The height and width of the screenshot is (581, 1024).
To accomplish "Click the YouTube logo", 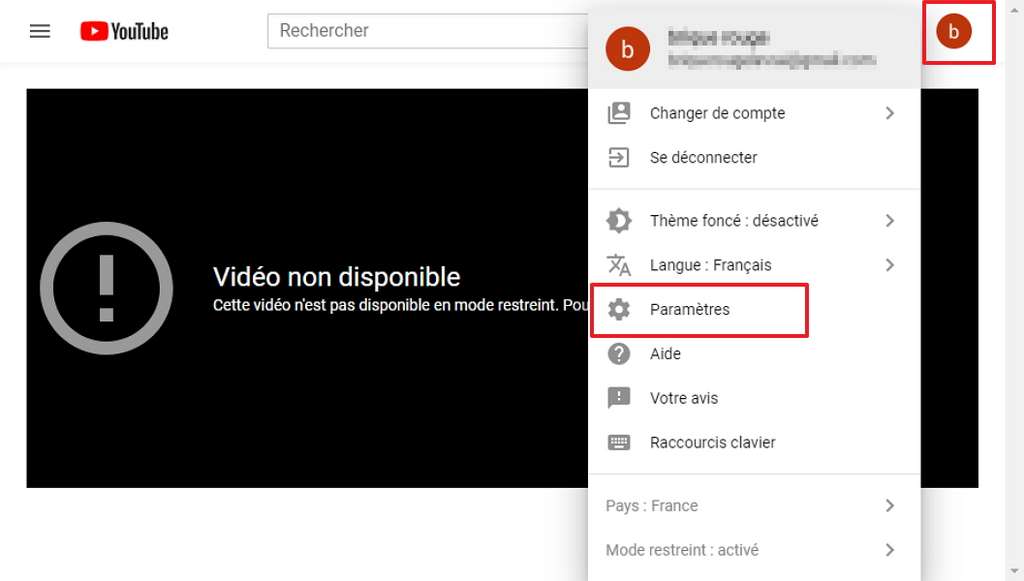I will pyautogui.click(x=124, y=31).
